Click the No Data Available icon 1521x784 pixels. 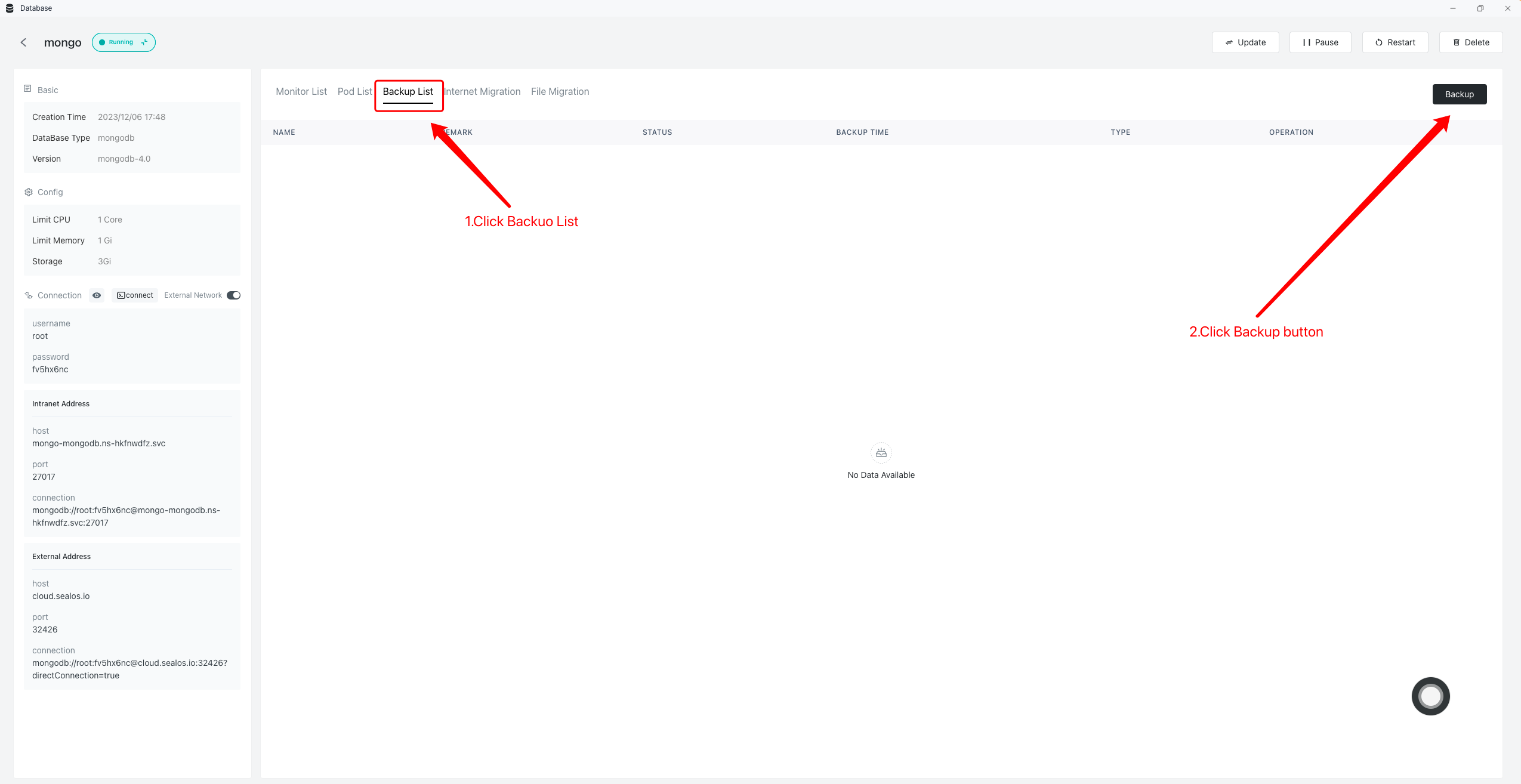click(881, 453)
